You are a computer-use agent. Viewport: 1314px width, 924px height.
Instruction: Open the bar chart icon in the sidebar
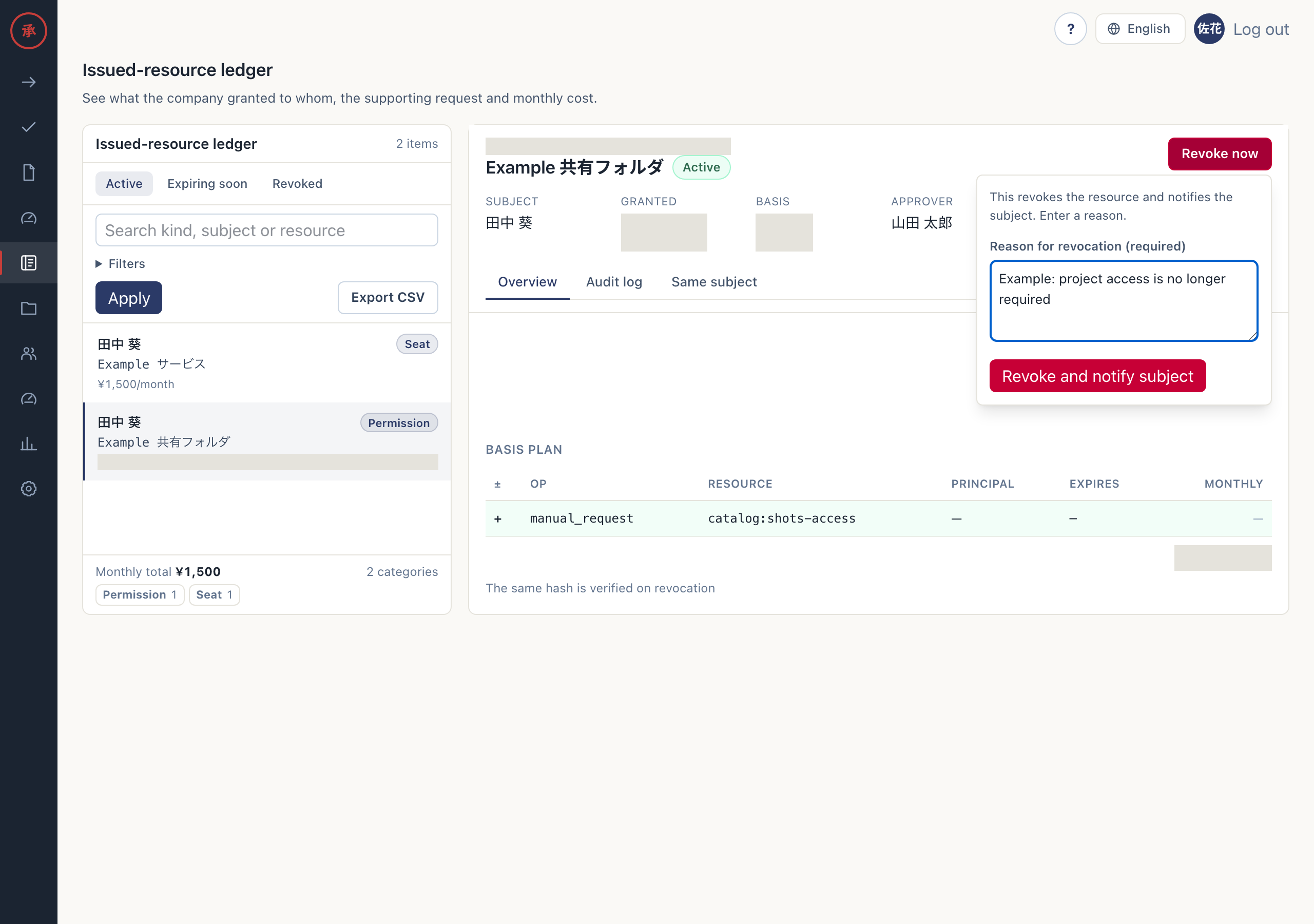click(x=29, y=444)
